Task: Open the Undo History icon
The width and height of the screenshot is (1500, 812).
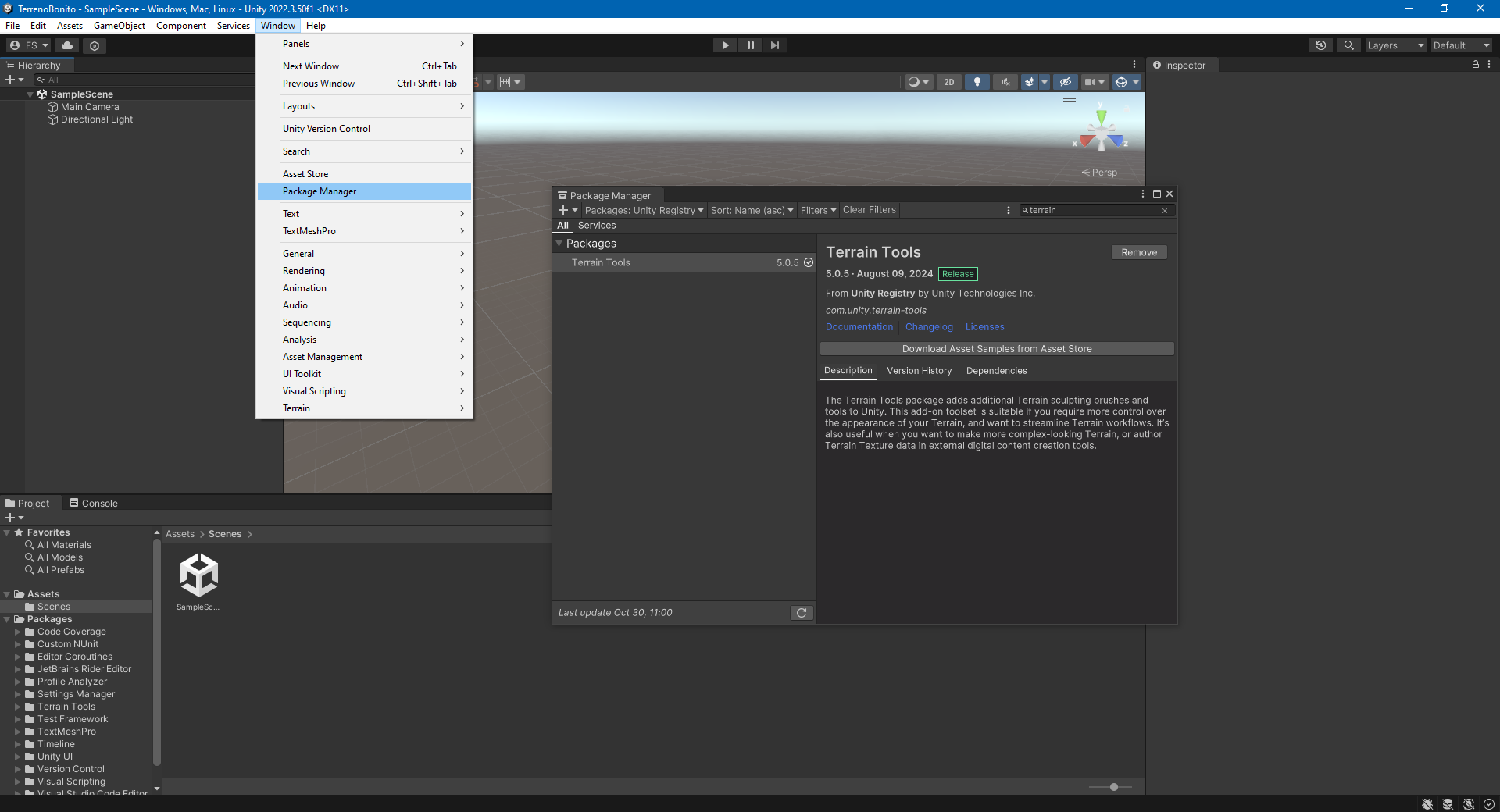Action: tap(1321, 45)
